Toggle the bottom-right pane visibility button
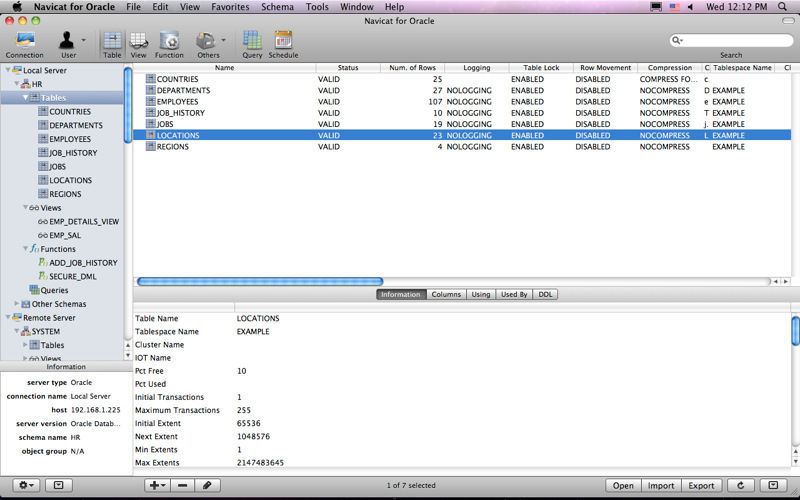 tap(773, 485)
